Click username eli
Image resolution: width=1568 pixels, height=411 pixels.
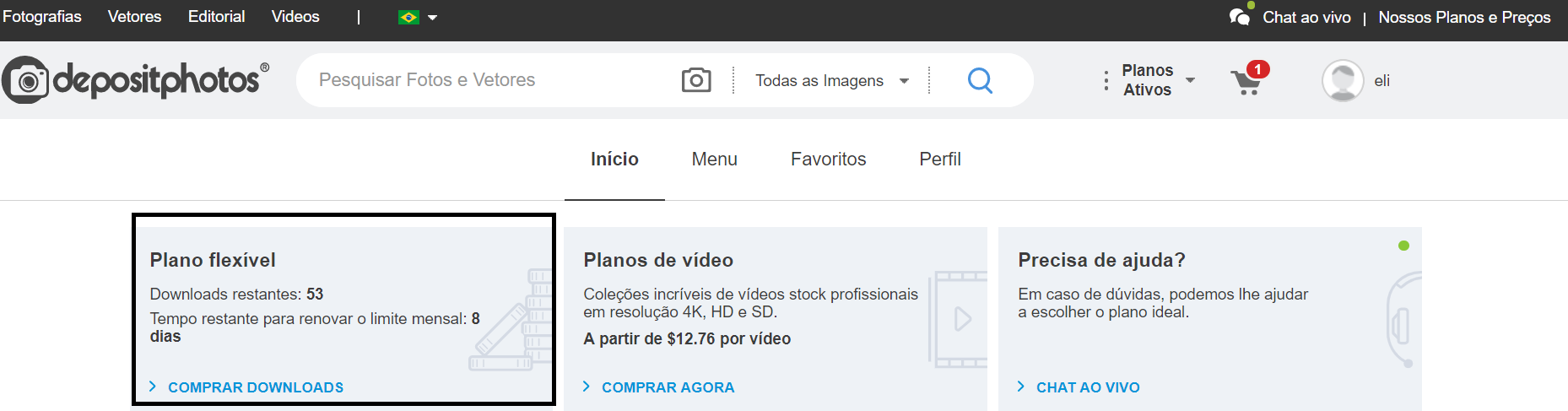coord(1381,81)
